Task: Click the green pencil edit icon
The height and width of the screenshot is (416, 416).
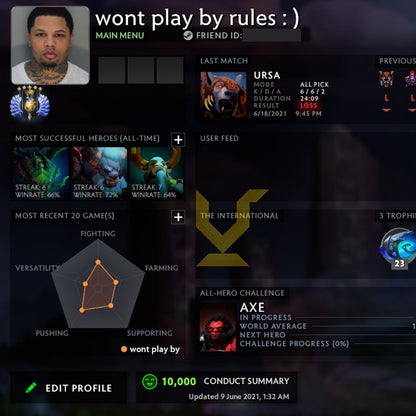Action: (31, 388)
